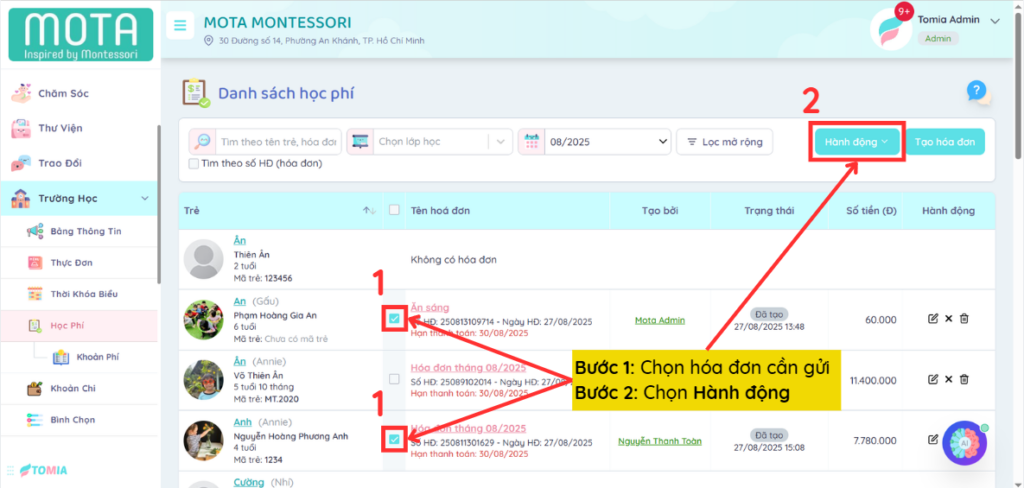Image resolution: width=1024 pixels, height=488 pixels.
Task: Expand the 08/2025 month selector
Action: 594,142
